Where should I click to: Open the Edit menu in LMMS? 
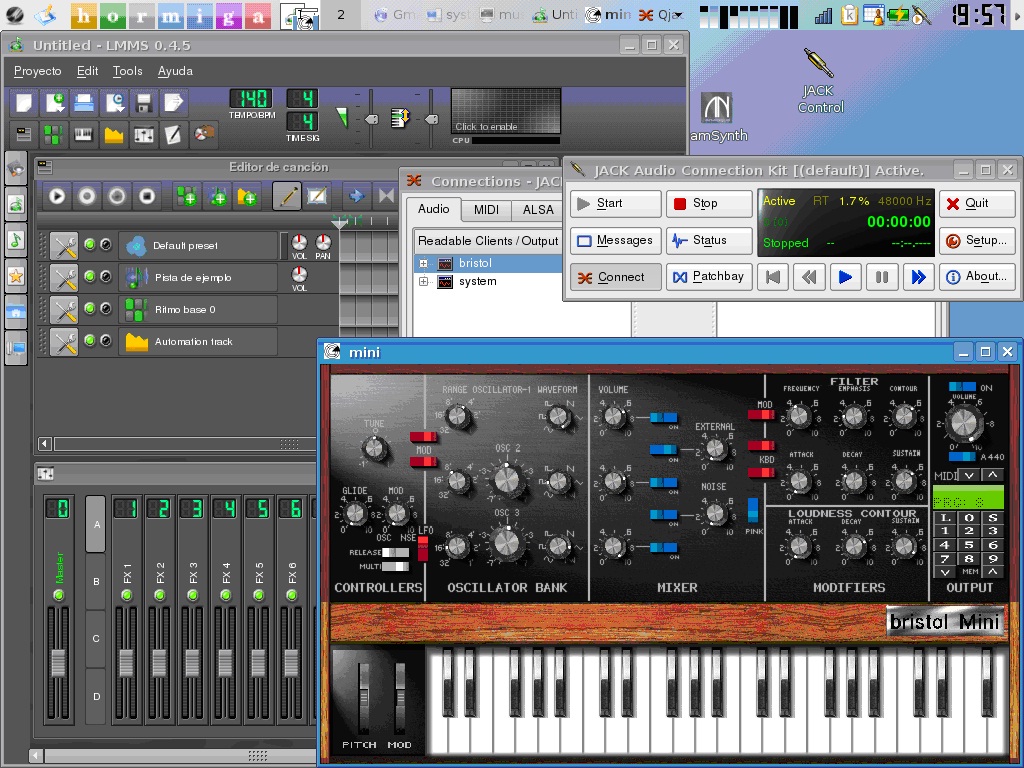point(88,71)
